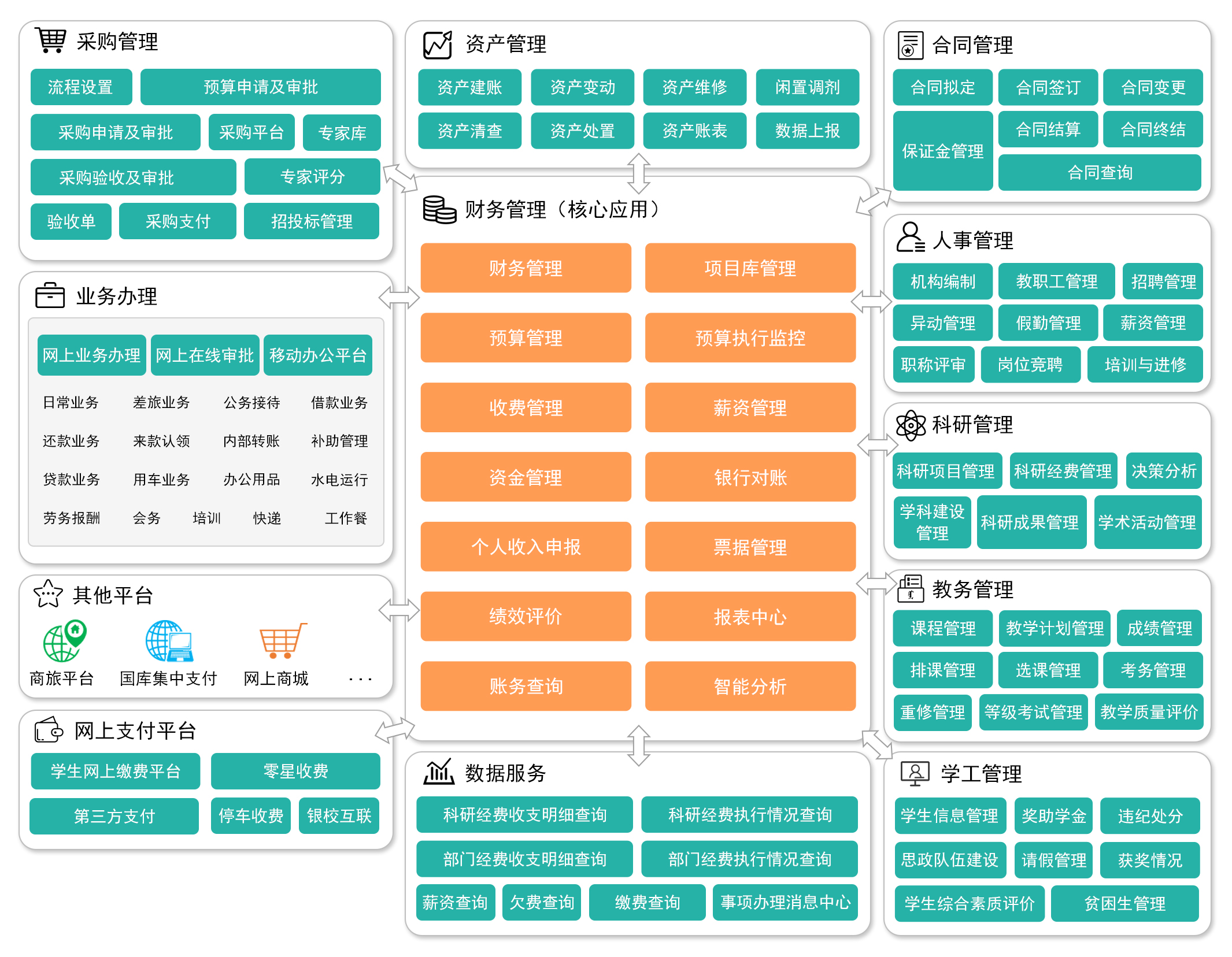Screen dimensions: 1232x957
Task: Click the 水电运行 text entry
Action: coord(339,480)
